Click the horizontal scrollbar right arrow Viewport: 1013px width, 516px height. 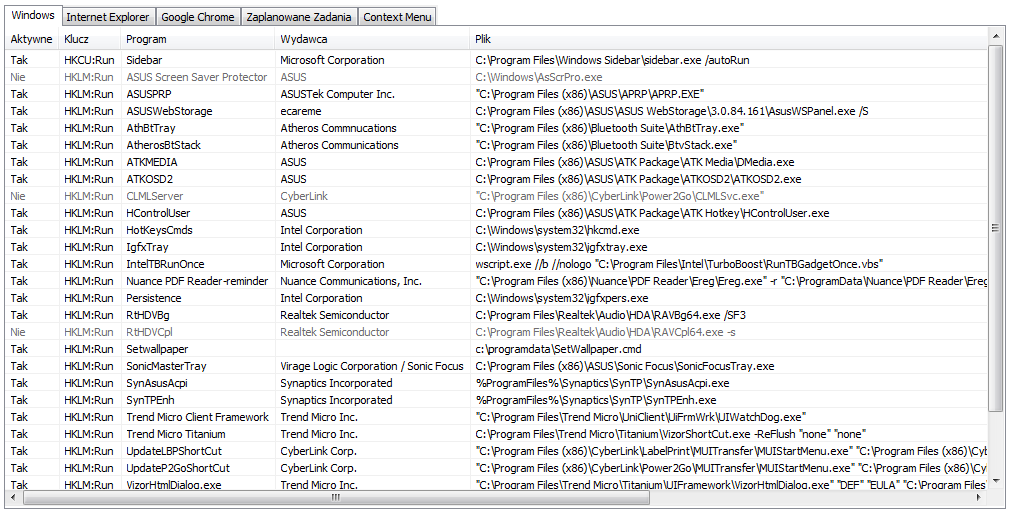(979, 497)
